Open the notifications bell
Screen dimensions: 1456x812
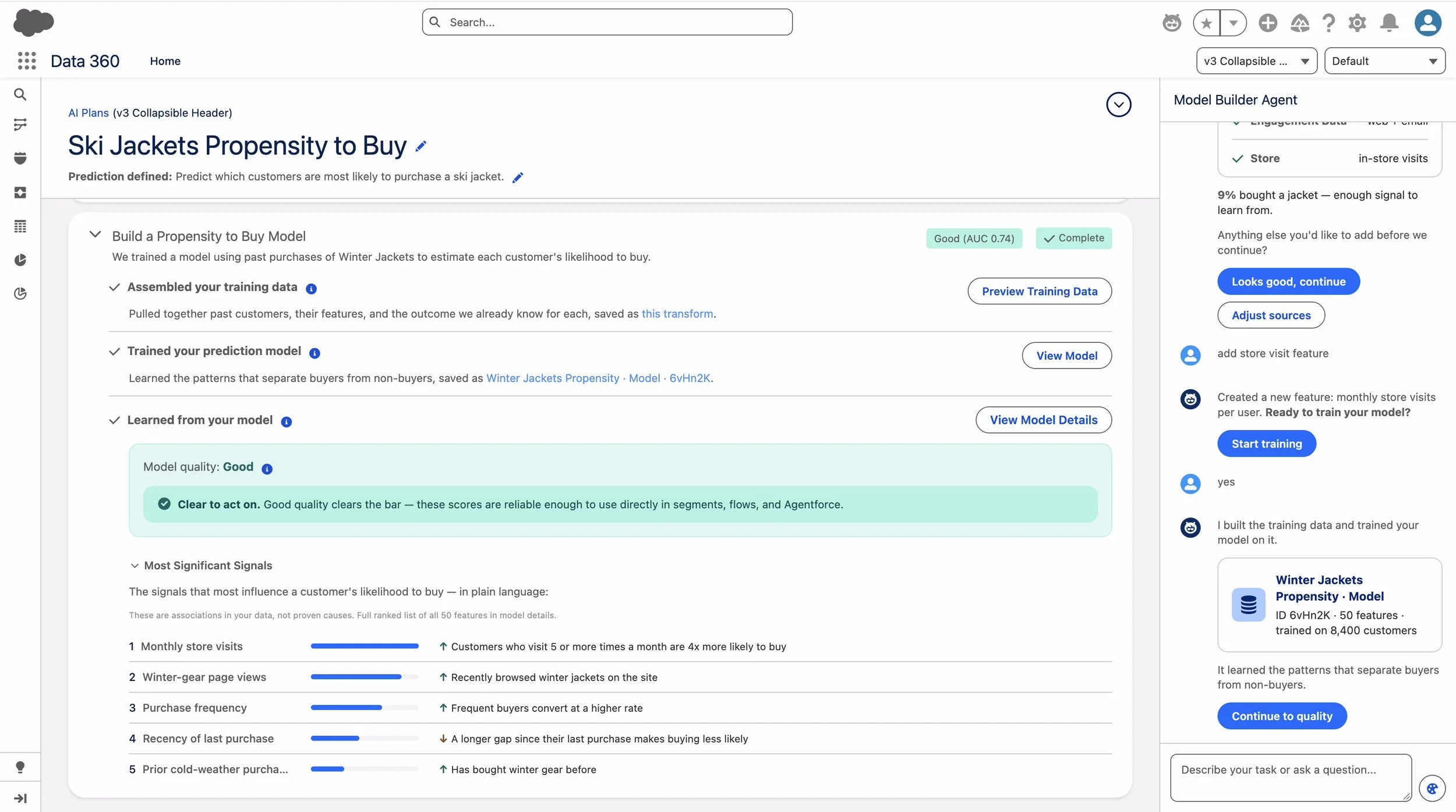1389,23
